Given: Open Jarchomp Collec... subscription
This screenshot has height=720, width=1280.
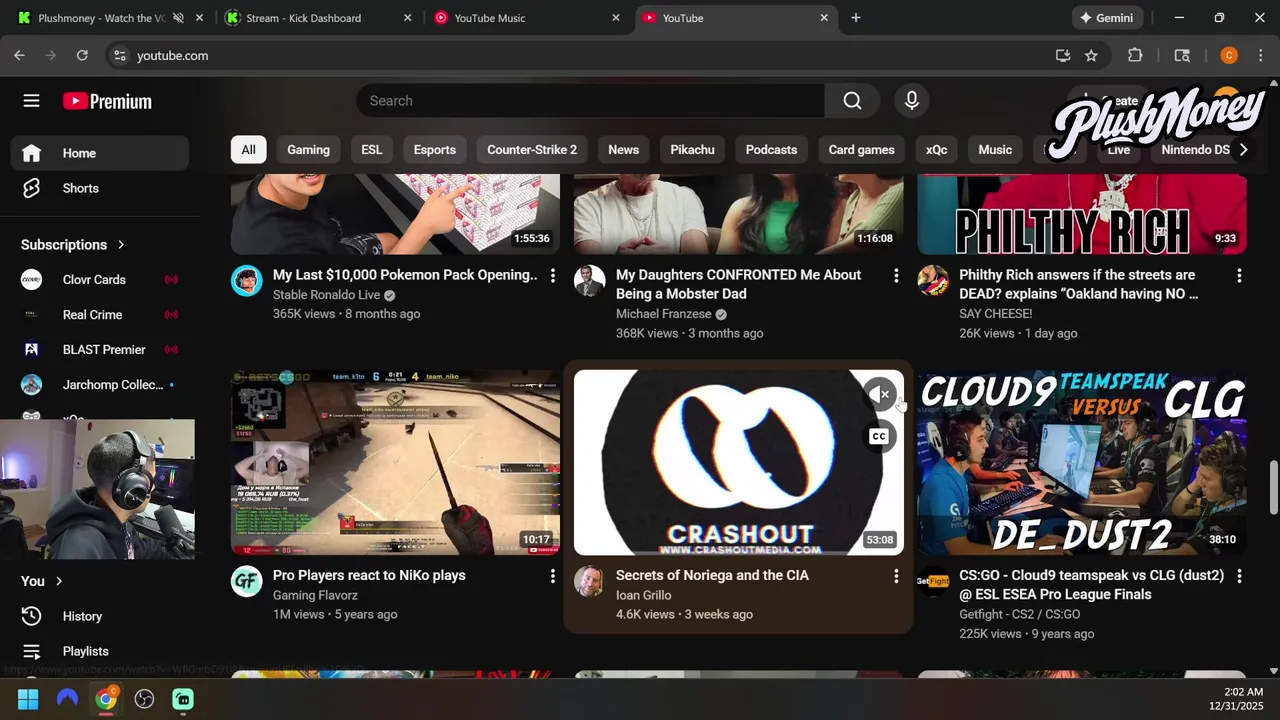Looking at the screenshot, I should tap(100, 385).
